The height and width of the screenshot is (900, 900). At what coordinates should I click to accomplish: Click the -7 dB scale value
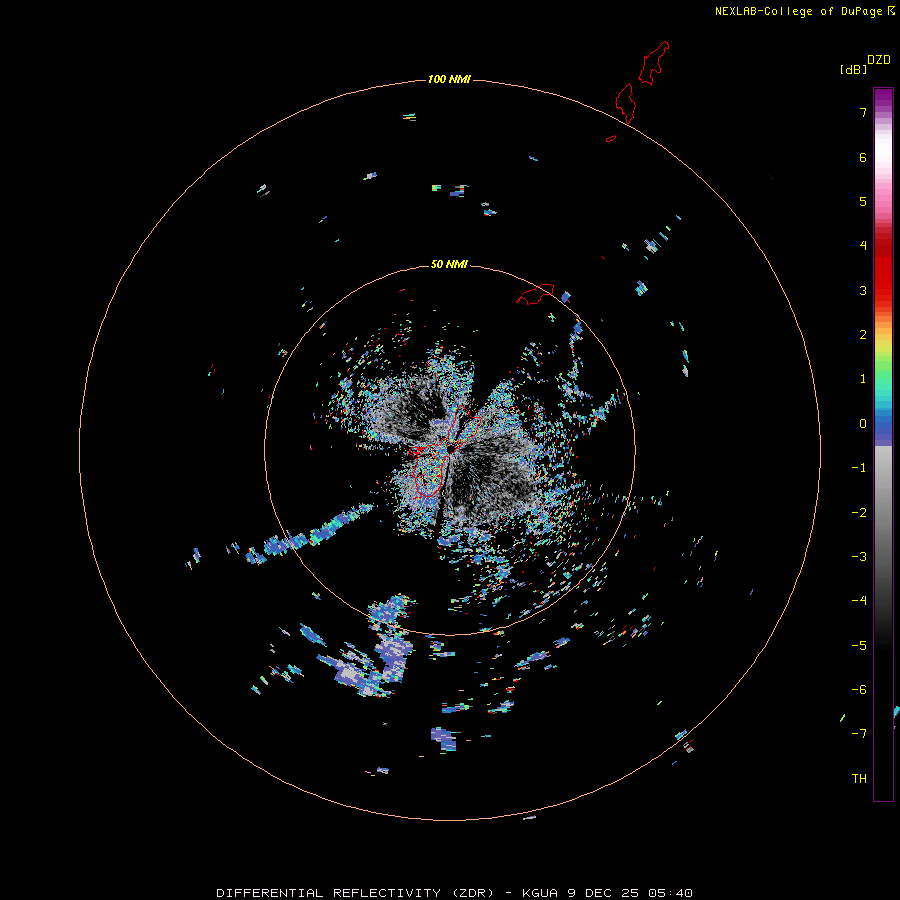pyautogui.click(x=859, y=734)
